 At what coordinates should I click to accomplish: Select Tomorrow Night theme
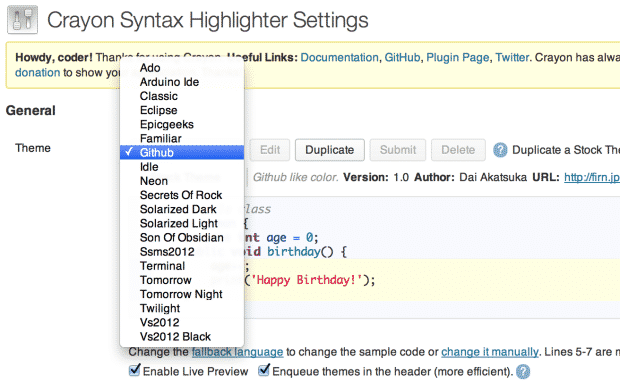point(182,294)
